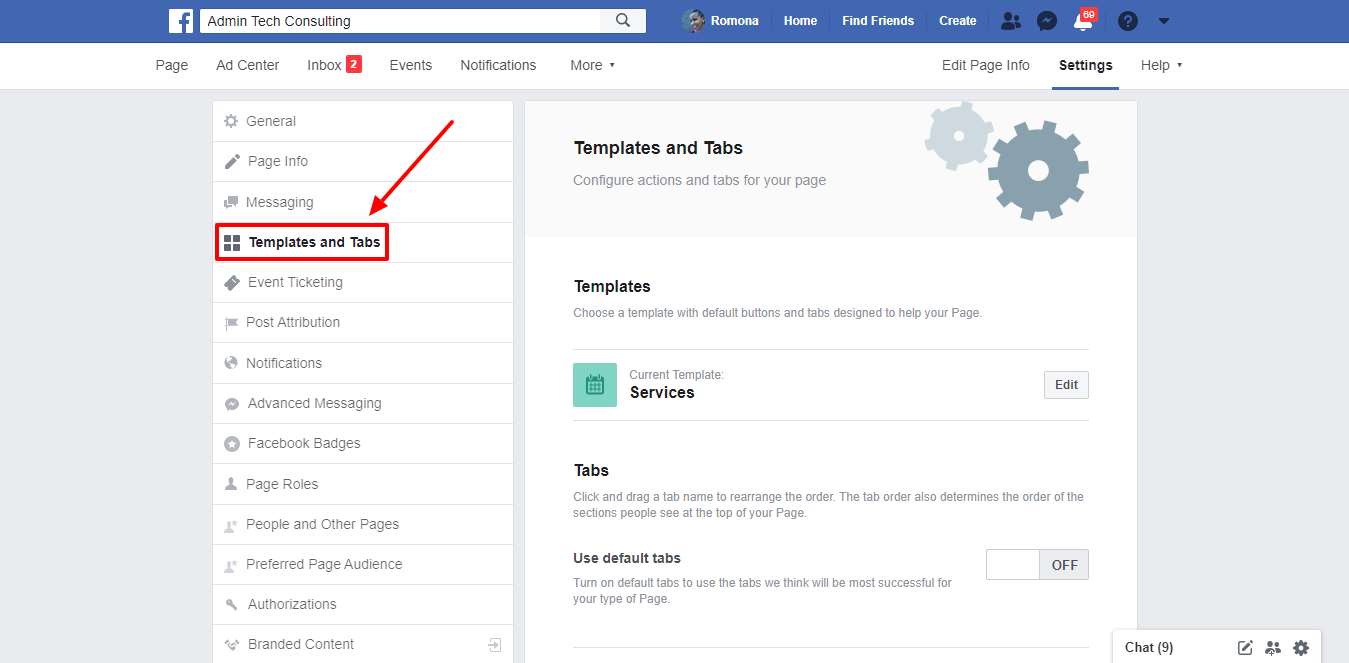Select Post Attribution in sidebar
1349x663 pixels.
pos(363,322)
